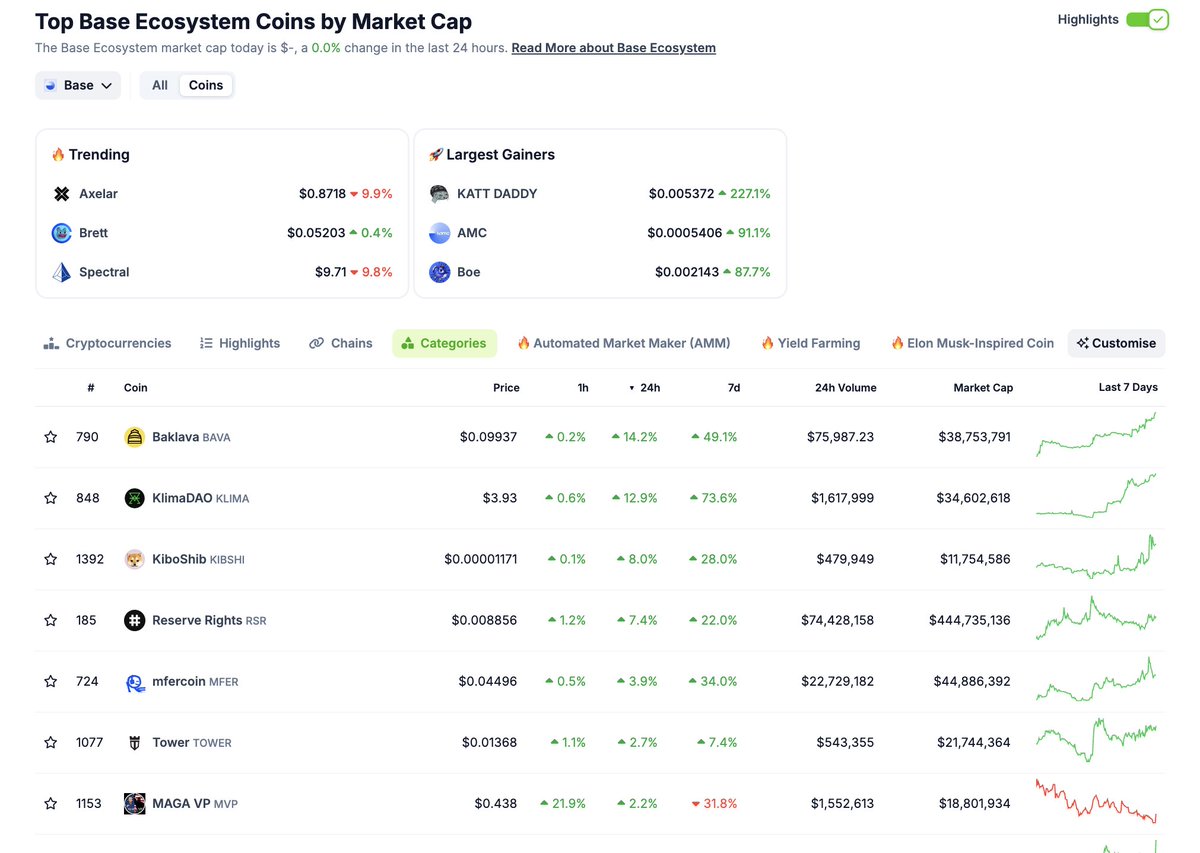Open the mfercoin coin page link

[x=195, y=681]
